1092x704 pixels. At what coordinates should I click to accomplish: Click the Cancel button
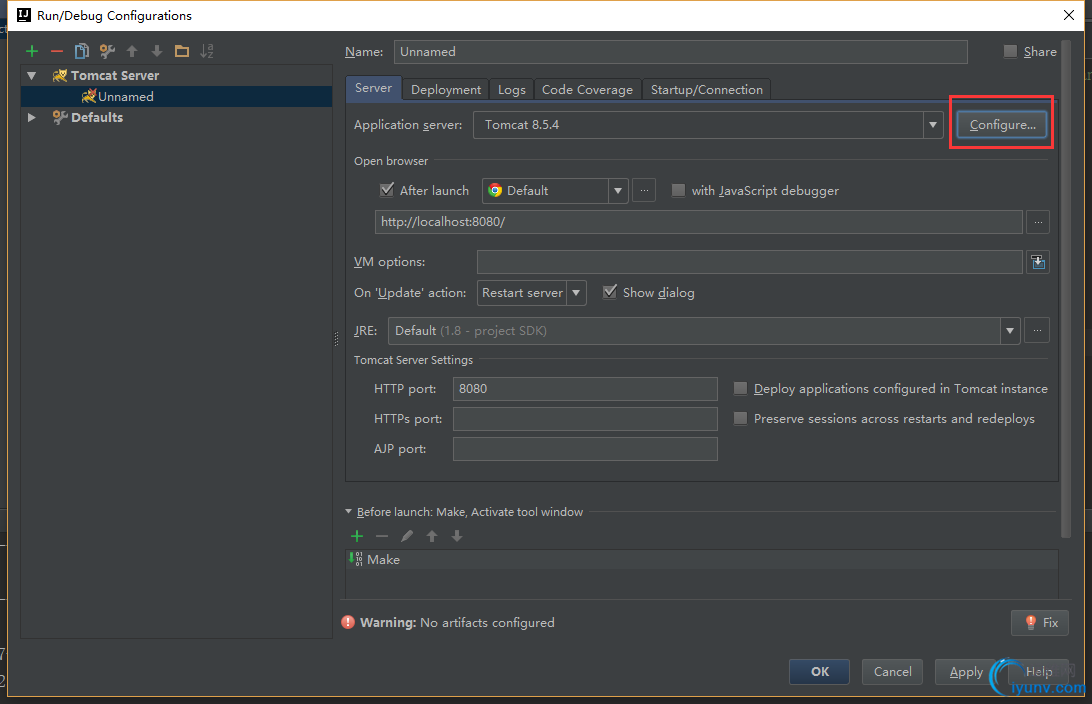[x=892, y=672]
